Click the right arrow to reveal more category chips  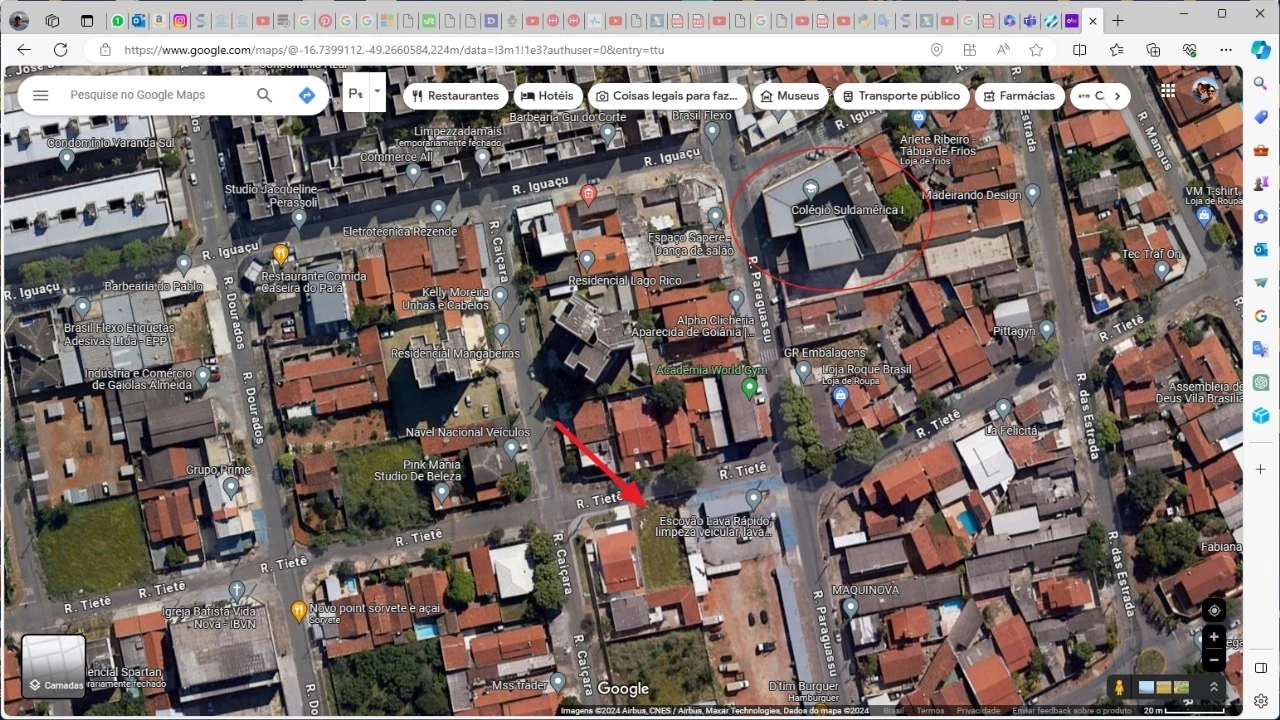[1117, 96]
